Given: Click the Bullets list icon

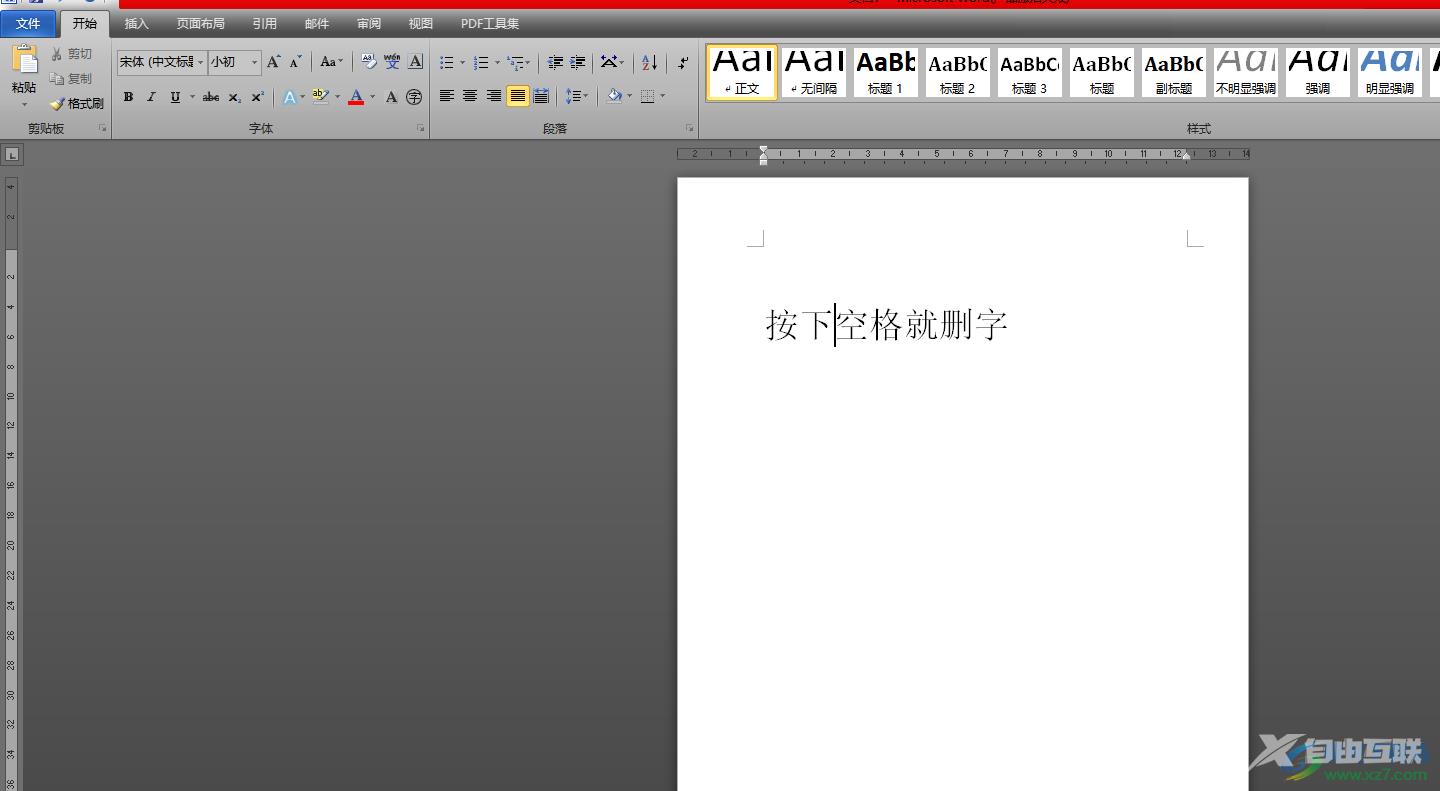Looking at the screenshot, I should pyautogui.click(x=447, y=62).
